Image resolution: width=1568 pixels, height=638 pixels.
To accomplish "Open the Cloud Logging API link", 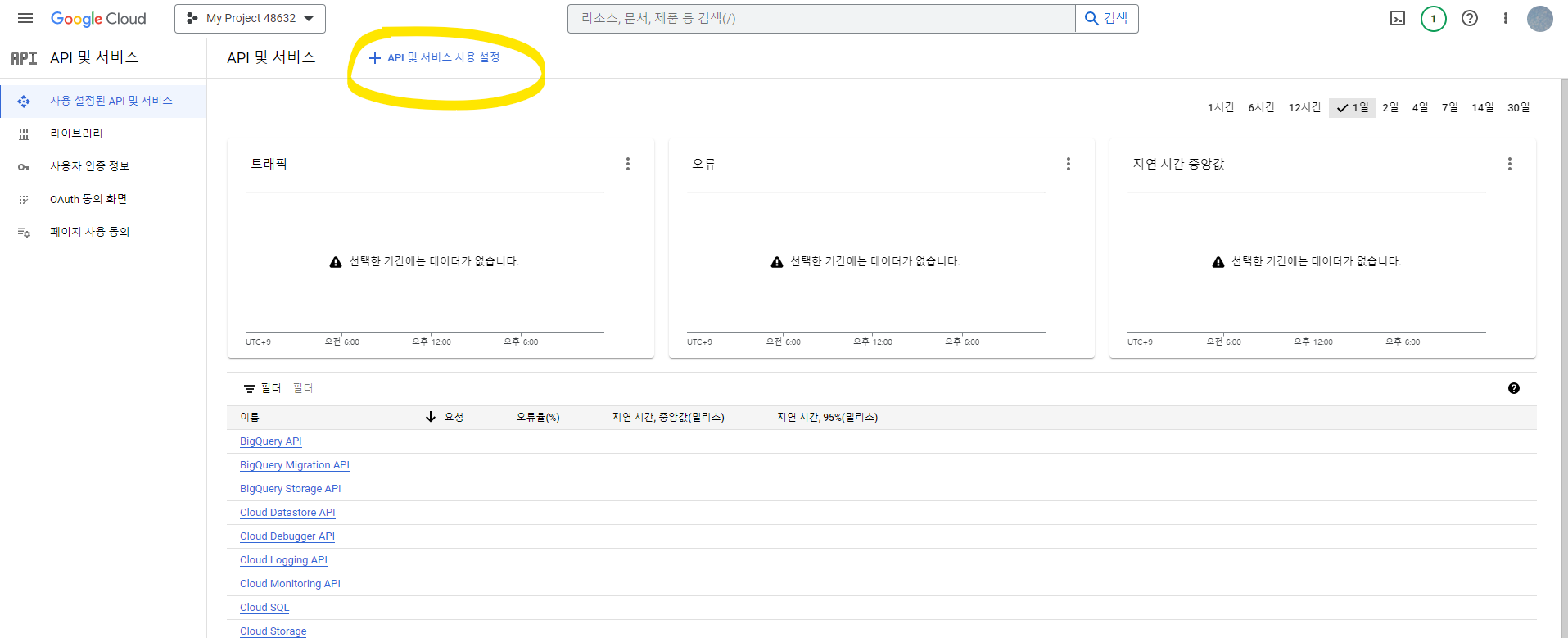I will 283,560.
